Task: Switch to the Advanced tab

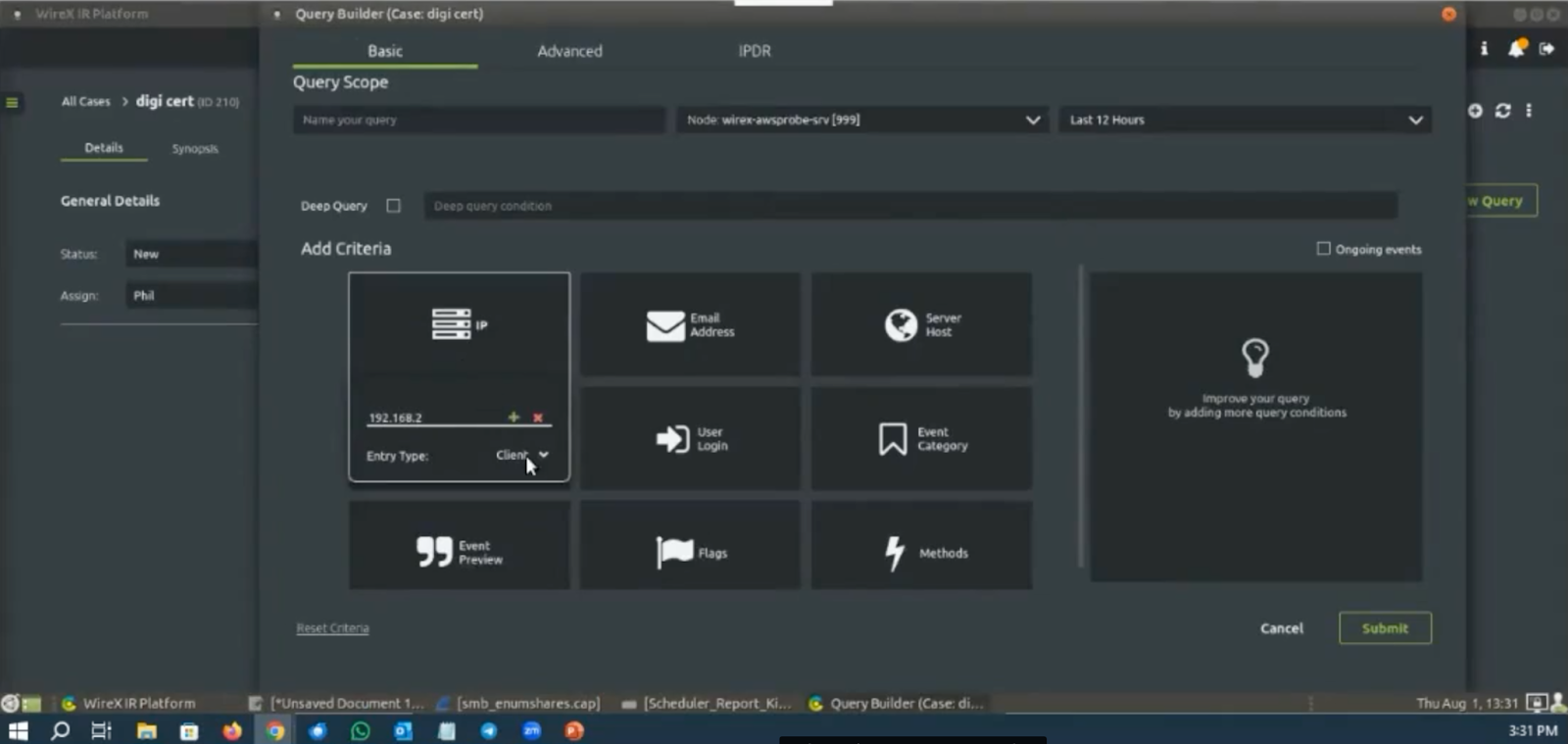Action: click(569, 51)
